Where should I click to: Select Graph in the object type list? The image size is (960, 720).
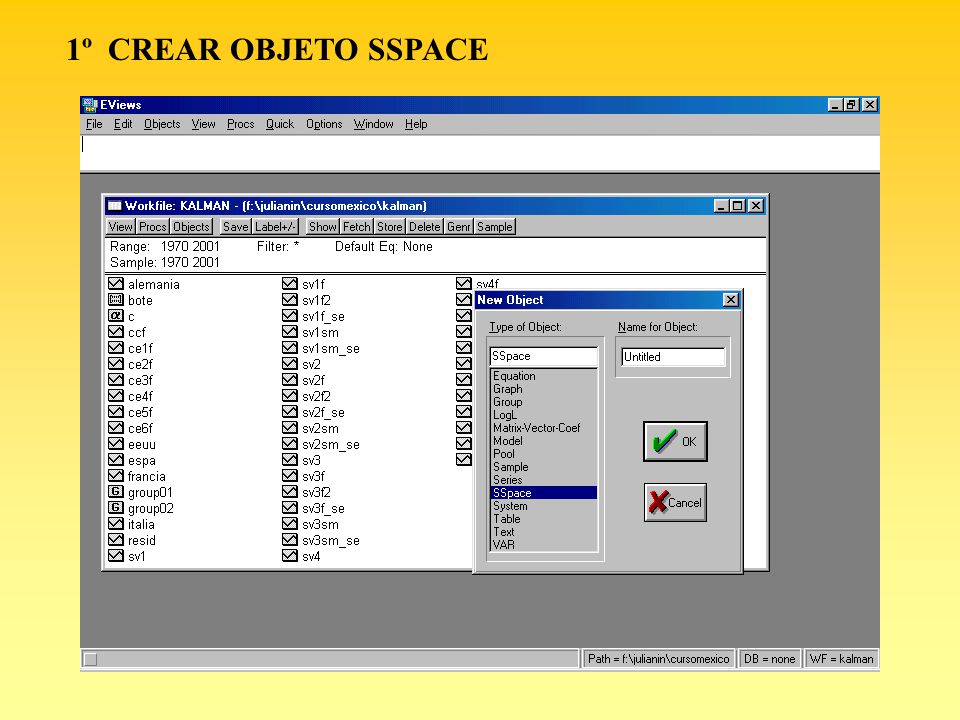544,389
